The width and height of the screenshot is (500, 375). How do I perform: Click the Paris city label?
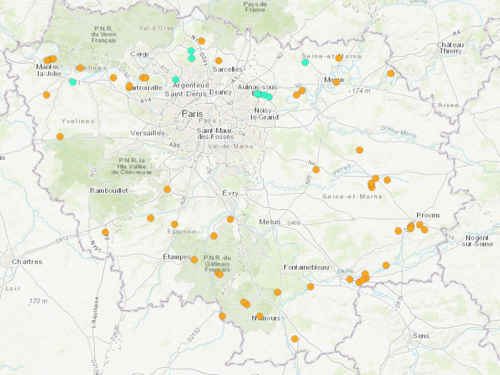pyautogui.click(x=192, y=114)
